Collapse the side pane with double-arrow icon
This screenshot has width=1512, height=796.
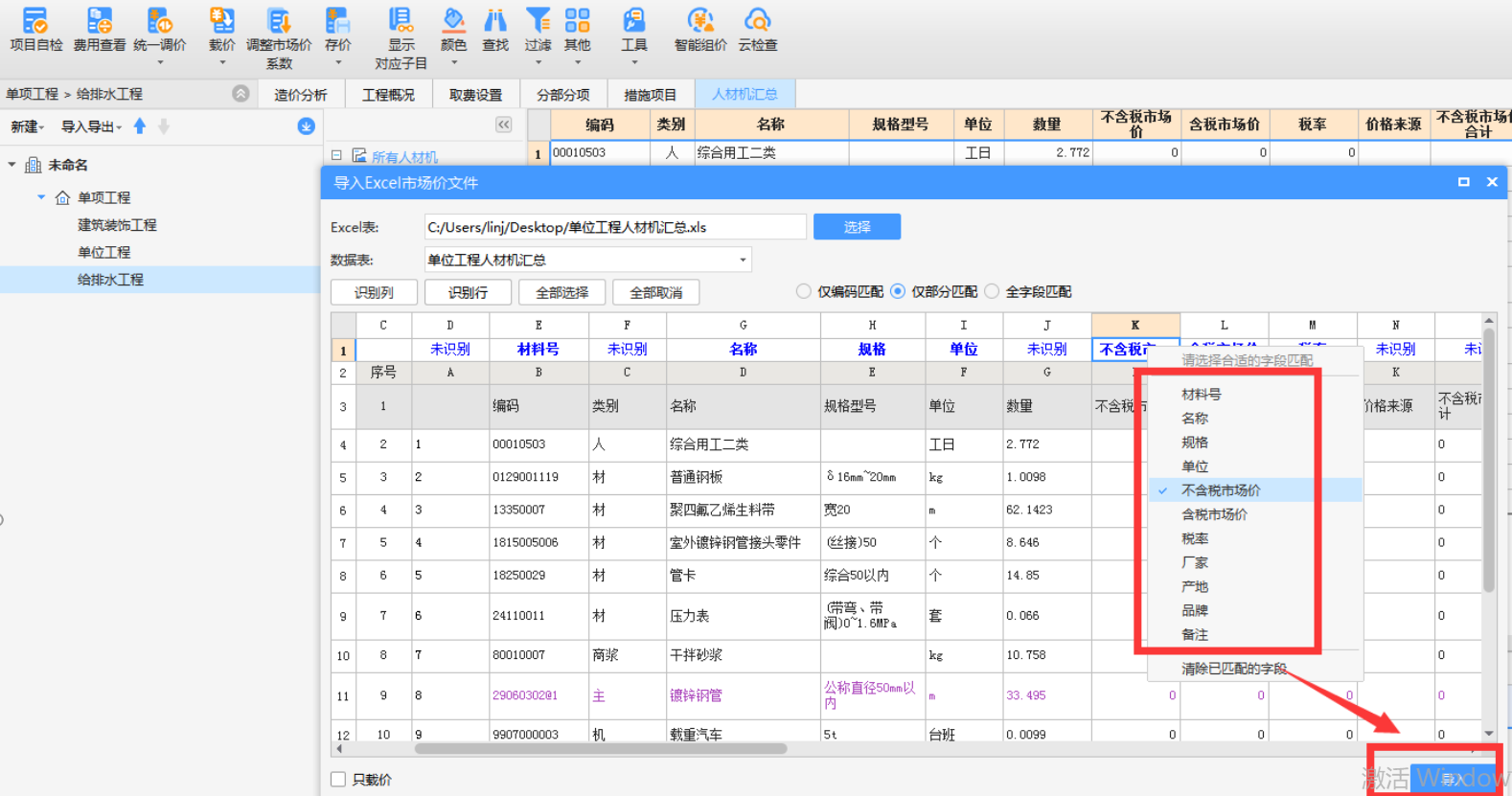click(x=504, y=125)
